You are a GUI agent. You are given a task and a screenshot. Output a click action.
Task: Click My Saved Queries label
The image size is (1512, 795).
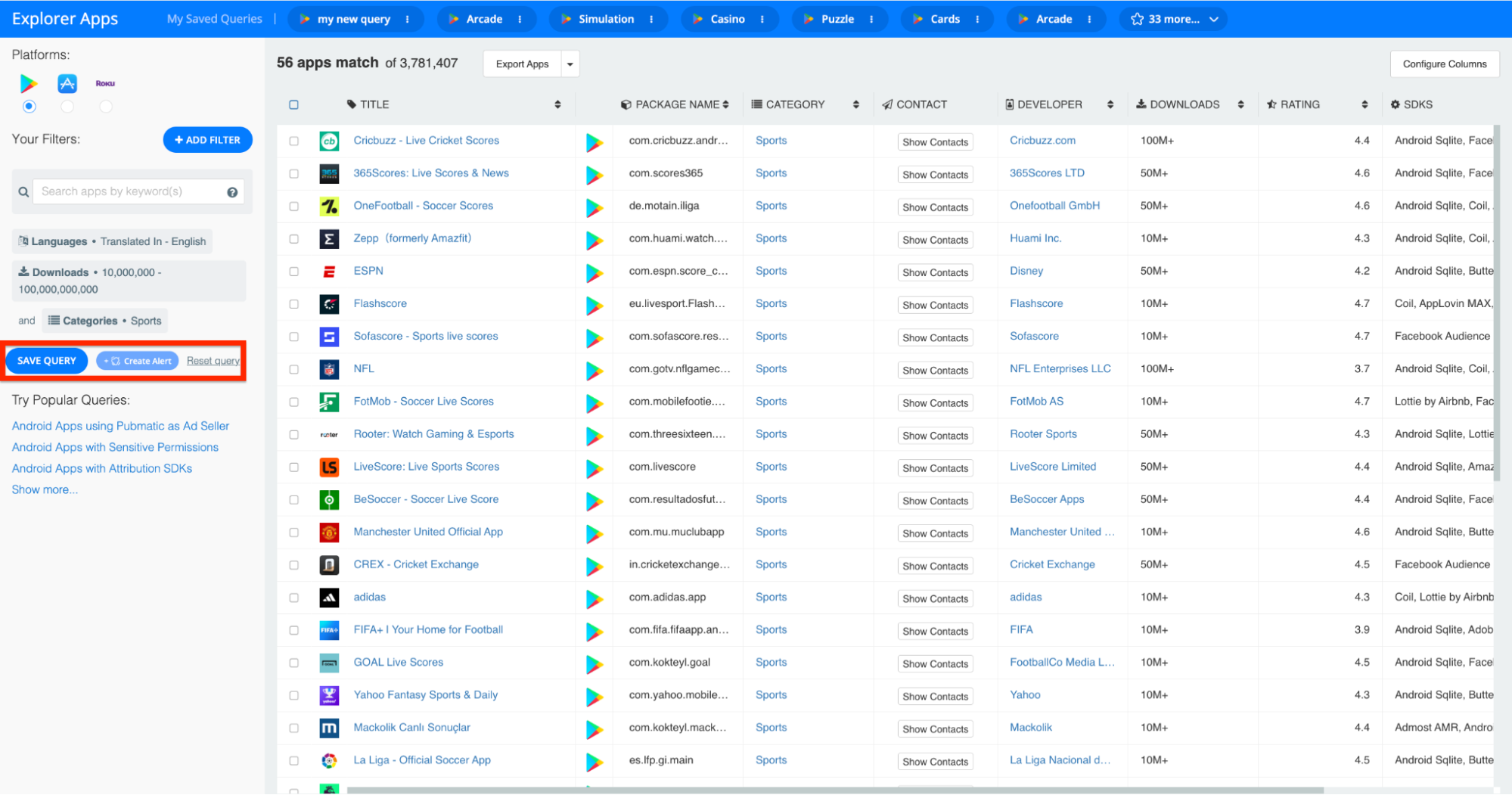[215, 19]
